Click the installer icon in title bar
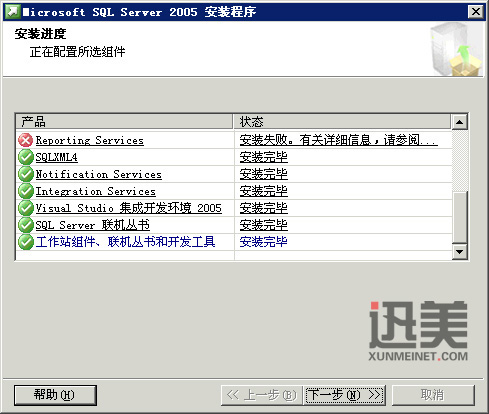Image resolution: width=489 pixels, height=414 pixels. [13, 12]
